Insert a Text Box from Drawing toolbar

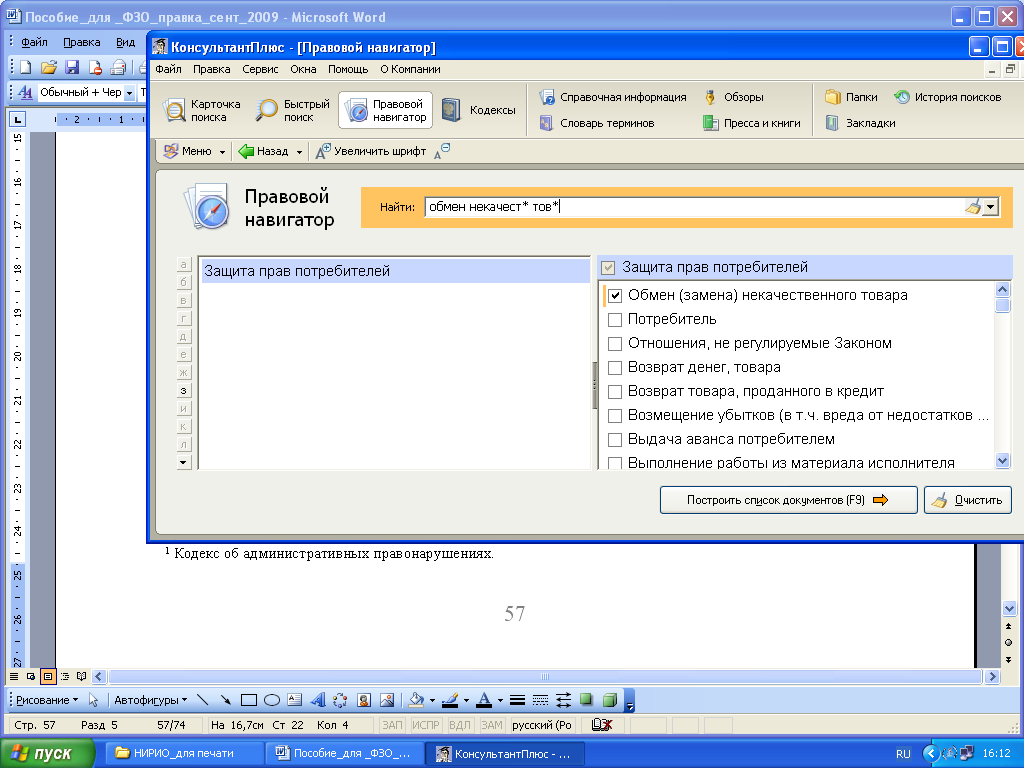(x=295, y=700)
